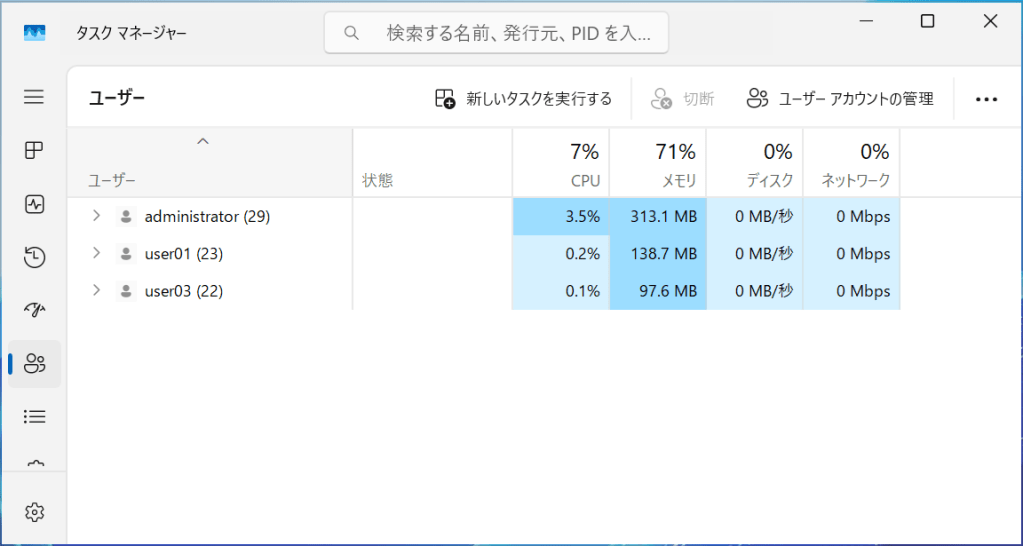Image resolution: width=1023 pixels, height=546 pixels.
Task: Sort by the ネットワーク column header
Action: click(x=851, y=164)
